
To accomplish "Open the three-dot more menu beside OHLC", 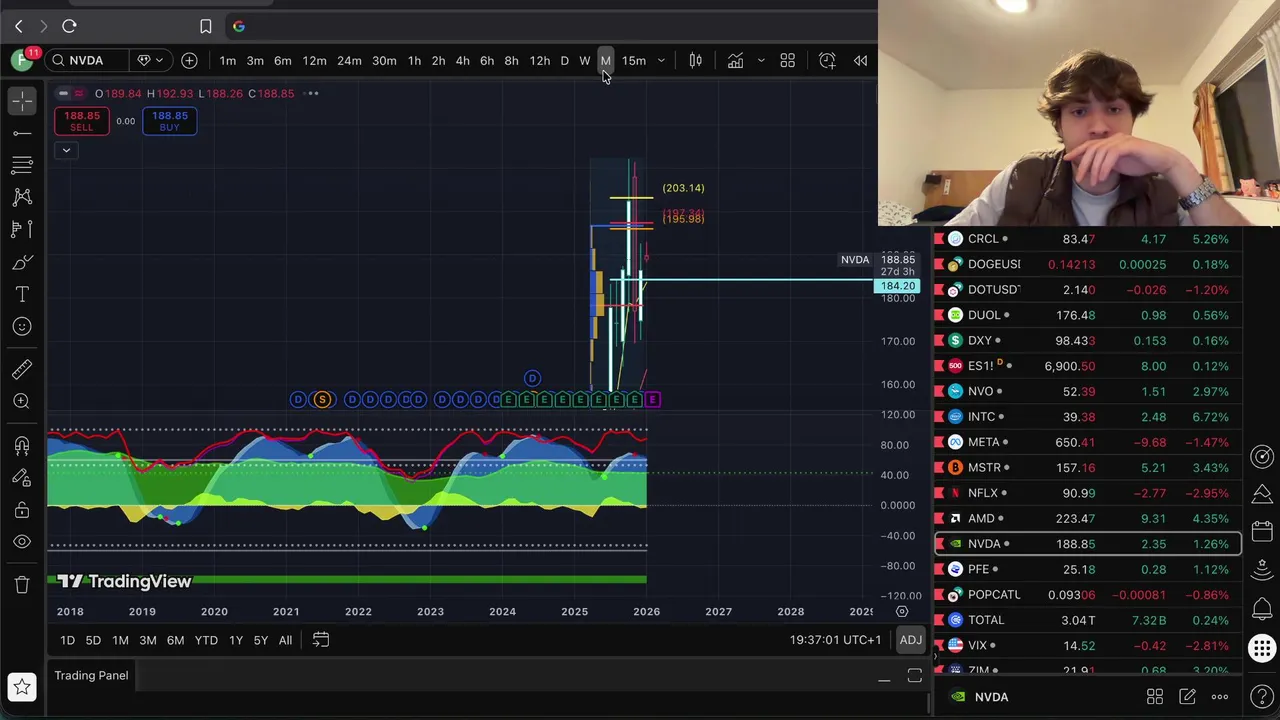I will (312, 93).
